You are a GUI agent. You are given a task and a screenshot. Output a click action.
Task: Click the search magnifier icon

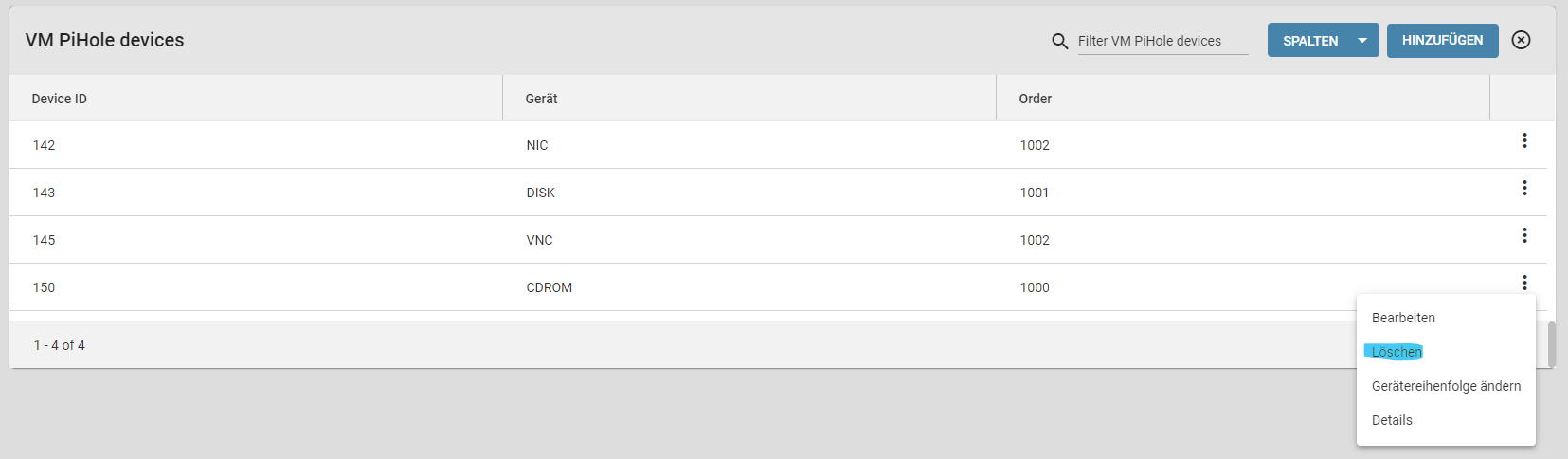pos(1060,41)
